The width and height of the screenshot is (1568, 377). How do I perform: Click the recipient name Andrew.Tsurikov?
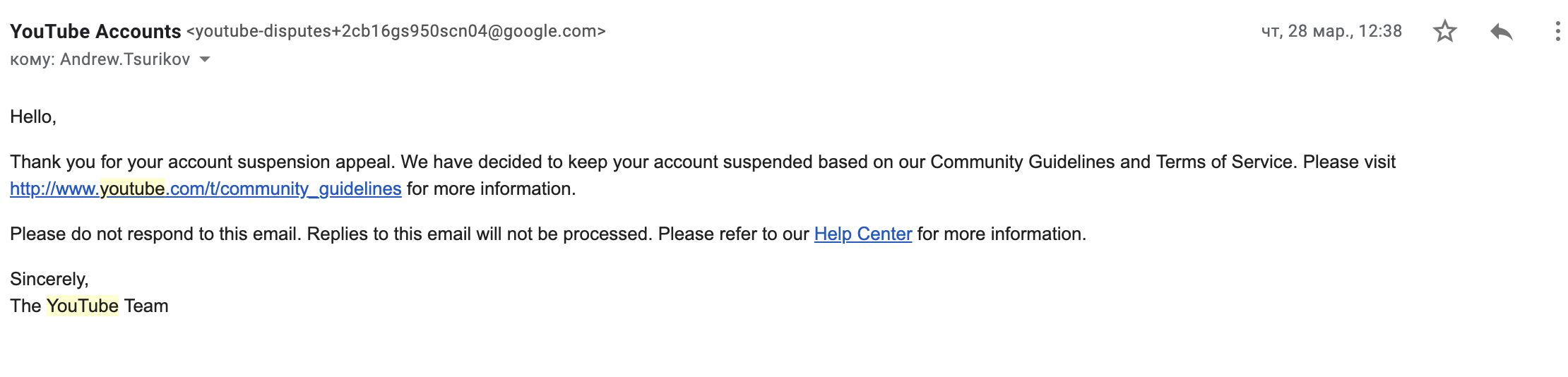125,59
